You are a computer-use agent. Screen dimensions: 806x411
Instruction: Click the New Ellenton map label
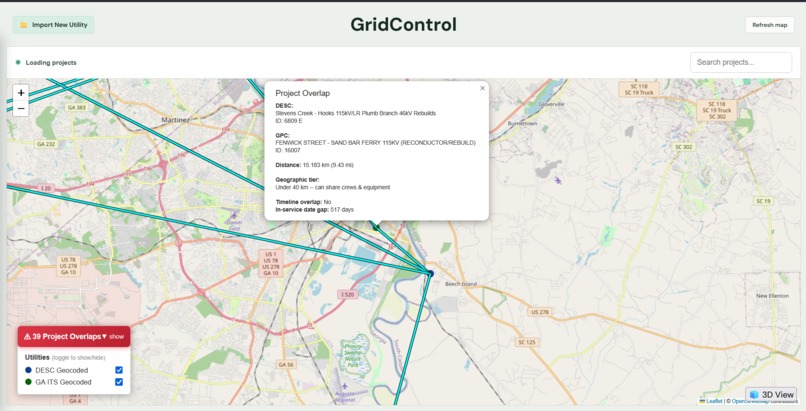772,296
